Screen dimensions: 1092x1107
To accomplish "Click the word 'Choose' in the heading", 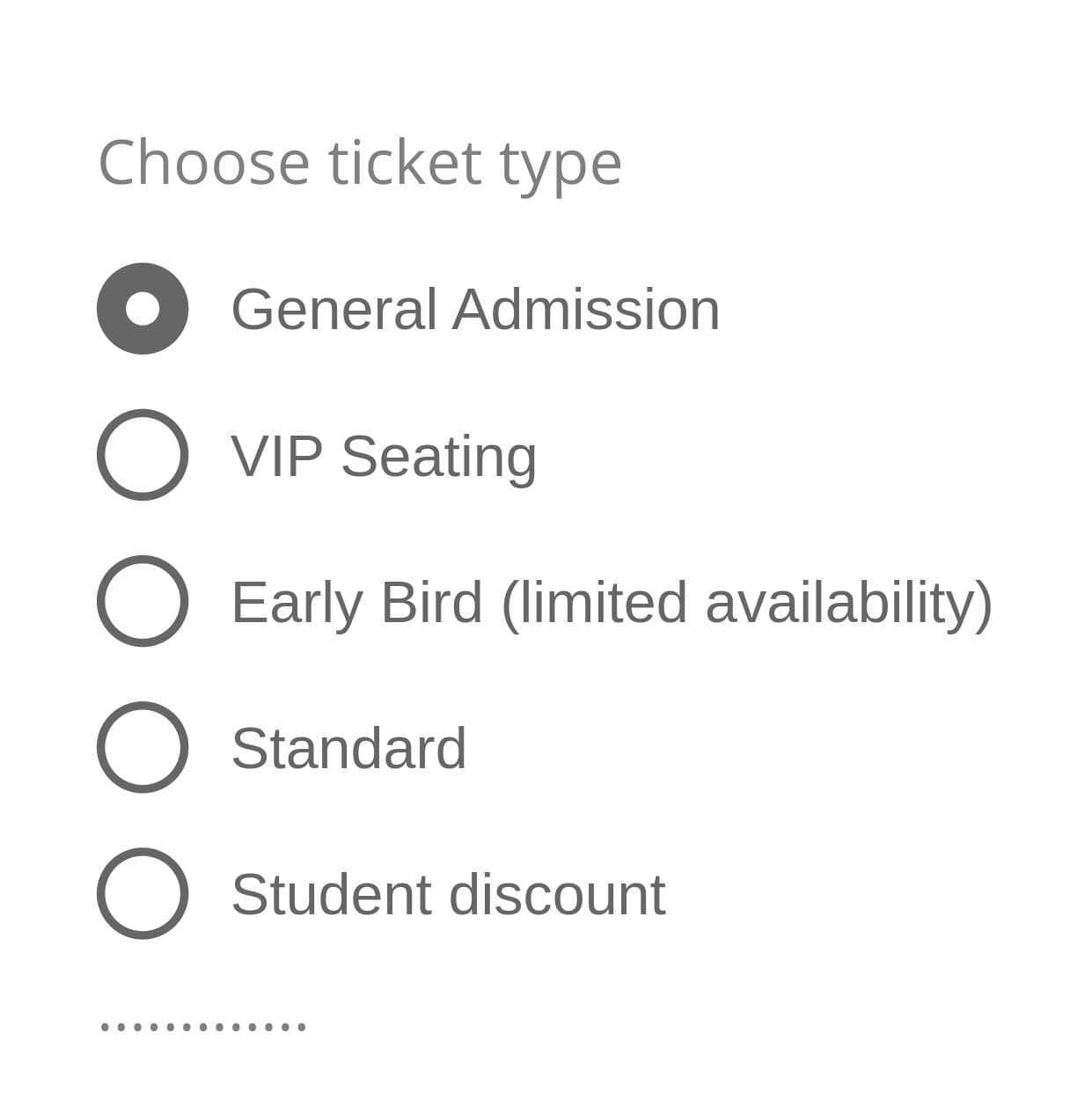I will [x=203, y=164].
